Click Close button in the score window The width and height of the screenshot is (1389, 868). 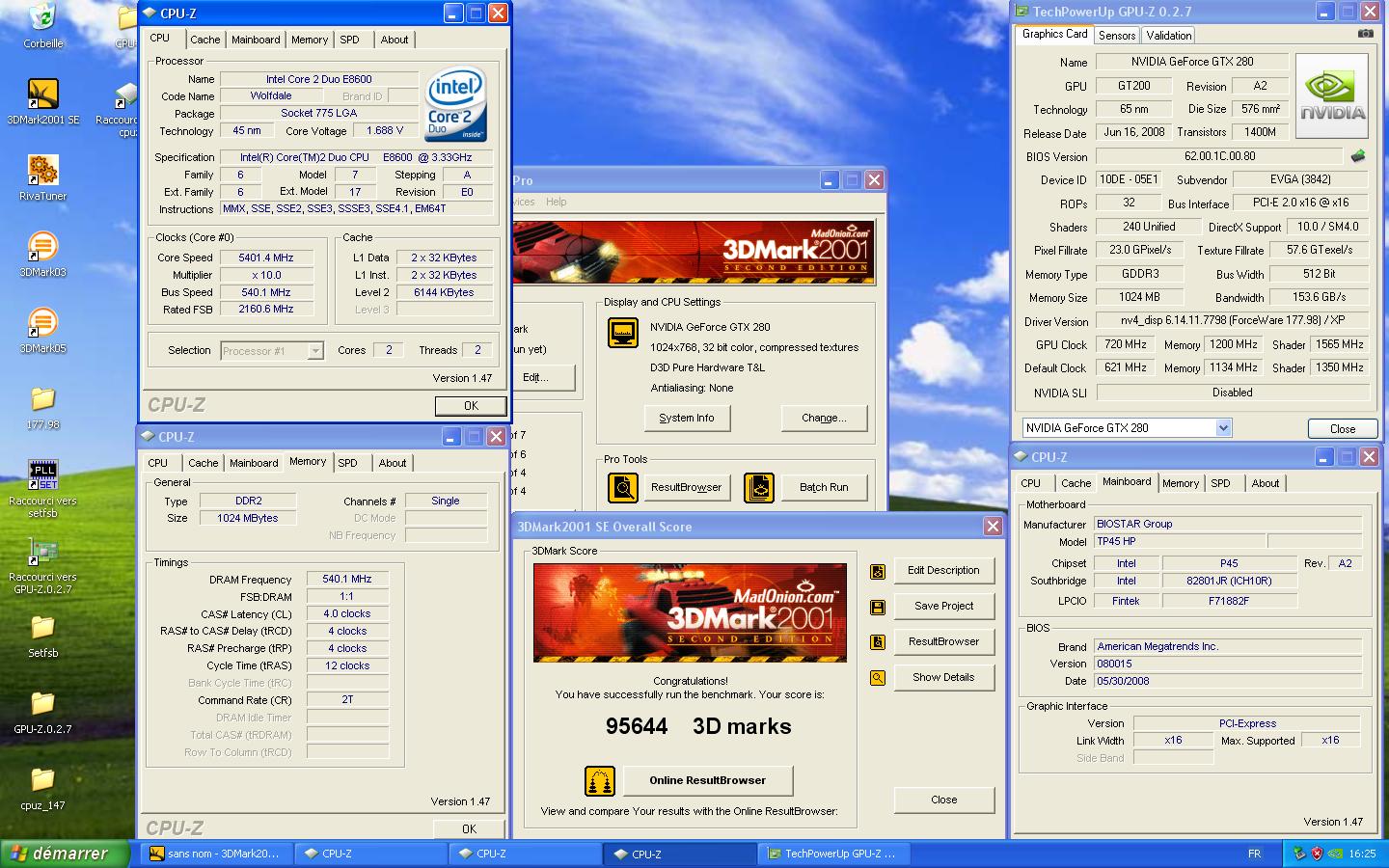coord(943,800)
